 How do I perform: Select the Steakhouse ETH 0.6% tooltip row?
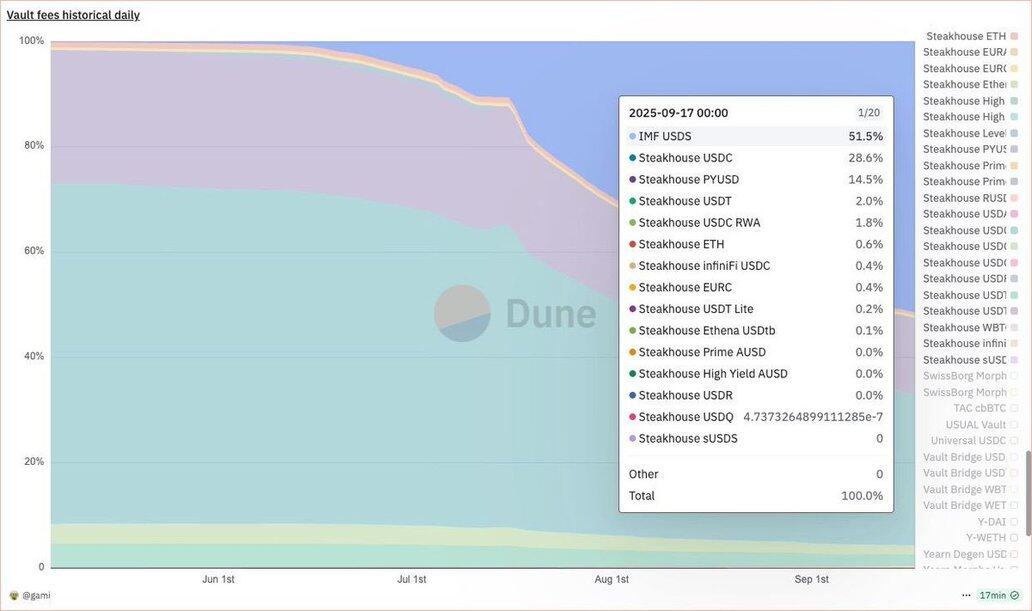[756, 244]
